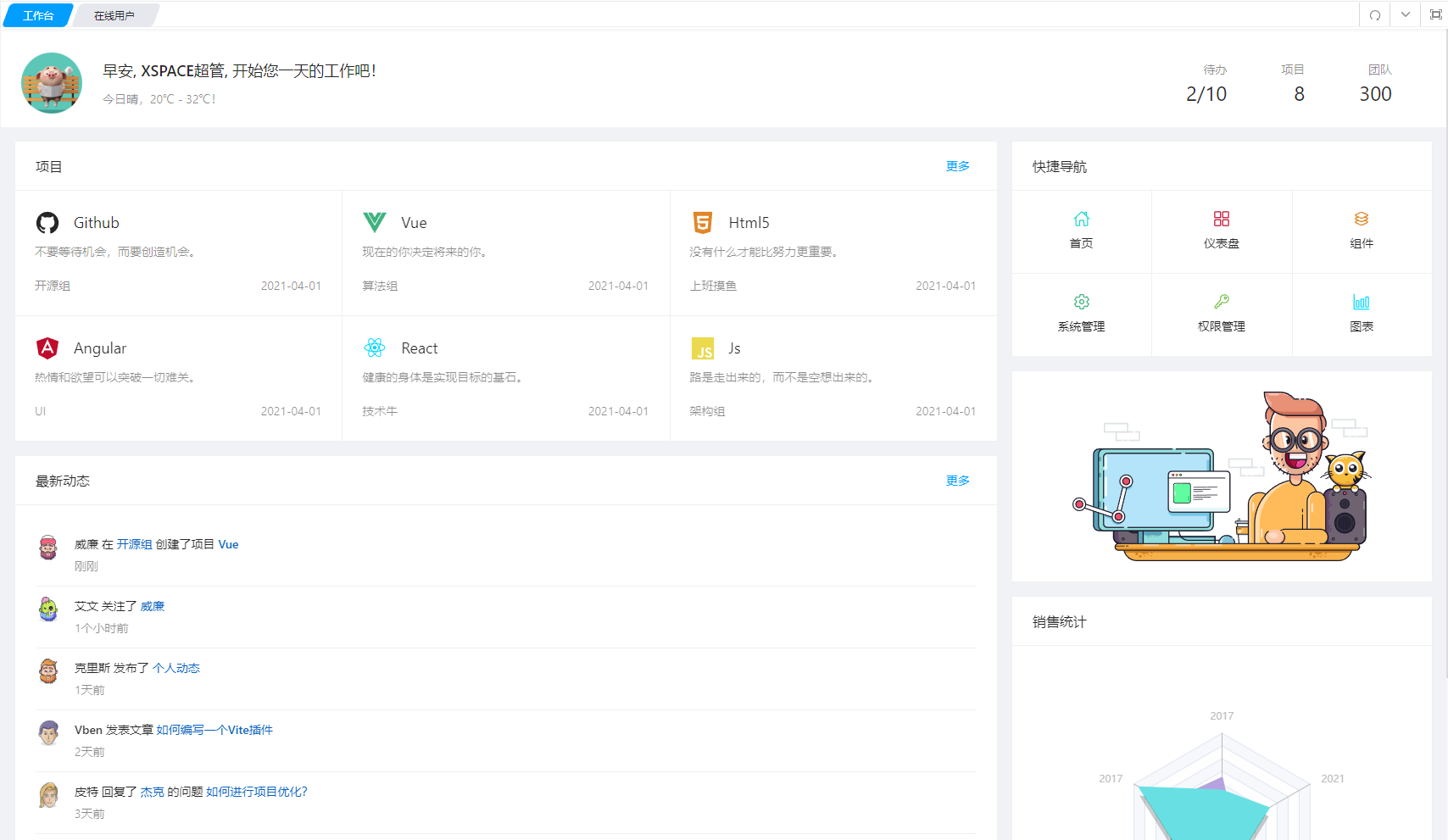Image resolution: width=1448 pixels, height=840 pixels.
Task: Click the Github project title
Action: coord(97,223)
